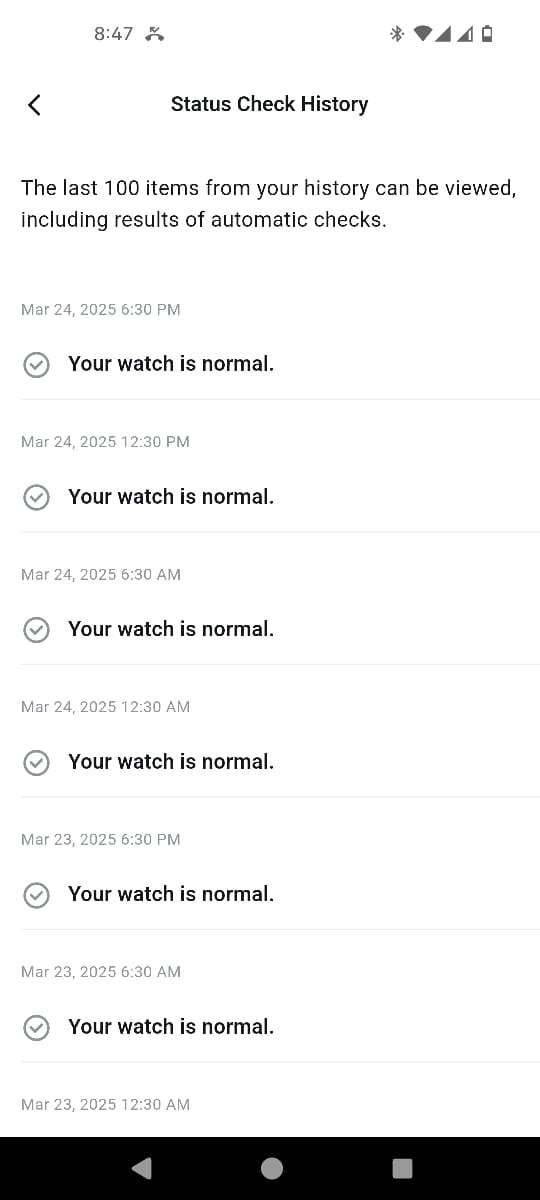Tap check icon for Mar 24 6:30 PM
This screenshot has height=1200, width=540.
[36, 365]
